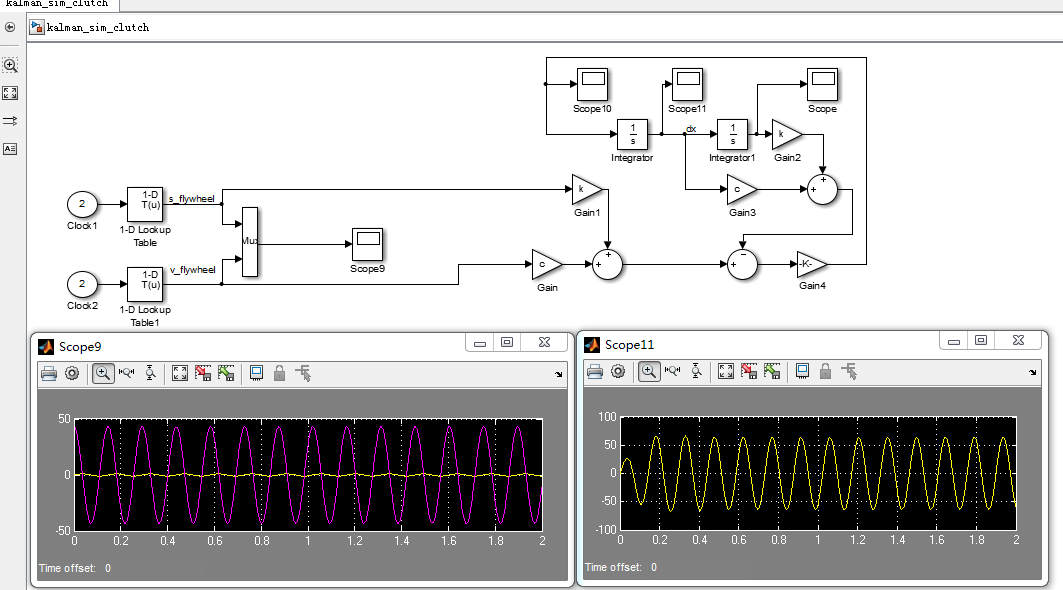Toggle the lock axes selection in Scope9
The width and height of the screenshot is (1063, 590).
point(279,374)
